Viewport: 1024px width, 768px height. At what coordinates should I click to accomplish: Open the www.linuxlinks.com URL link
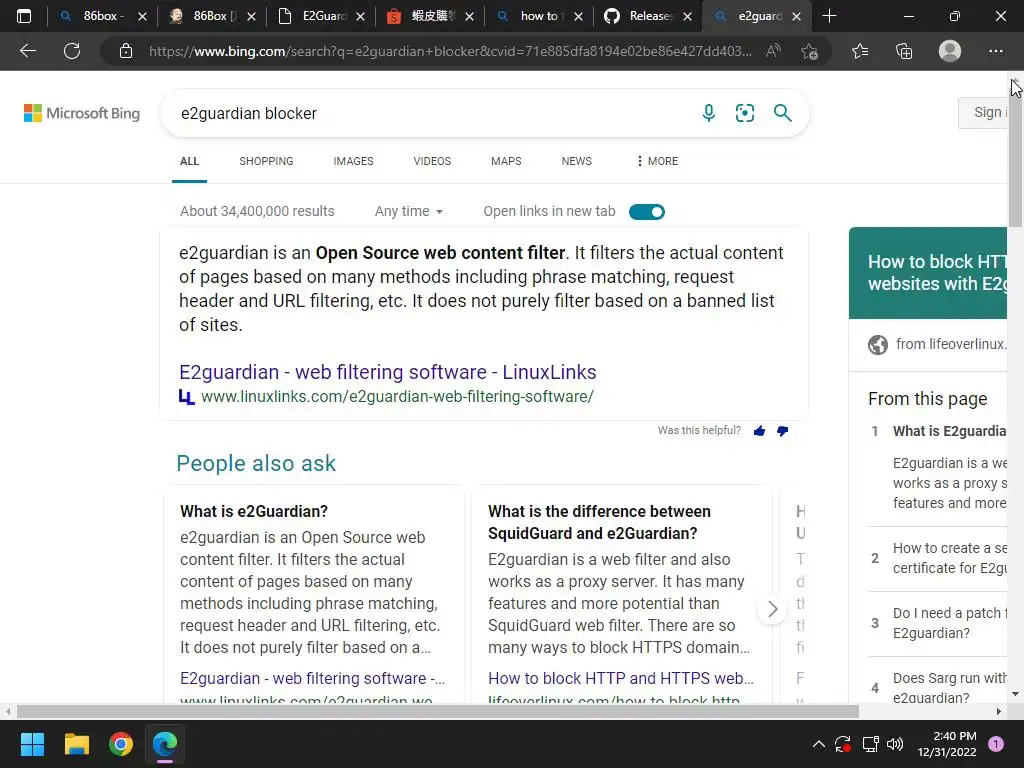click(x=397, y=396)
